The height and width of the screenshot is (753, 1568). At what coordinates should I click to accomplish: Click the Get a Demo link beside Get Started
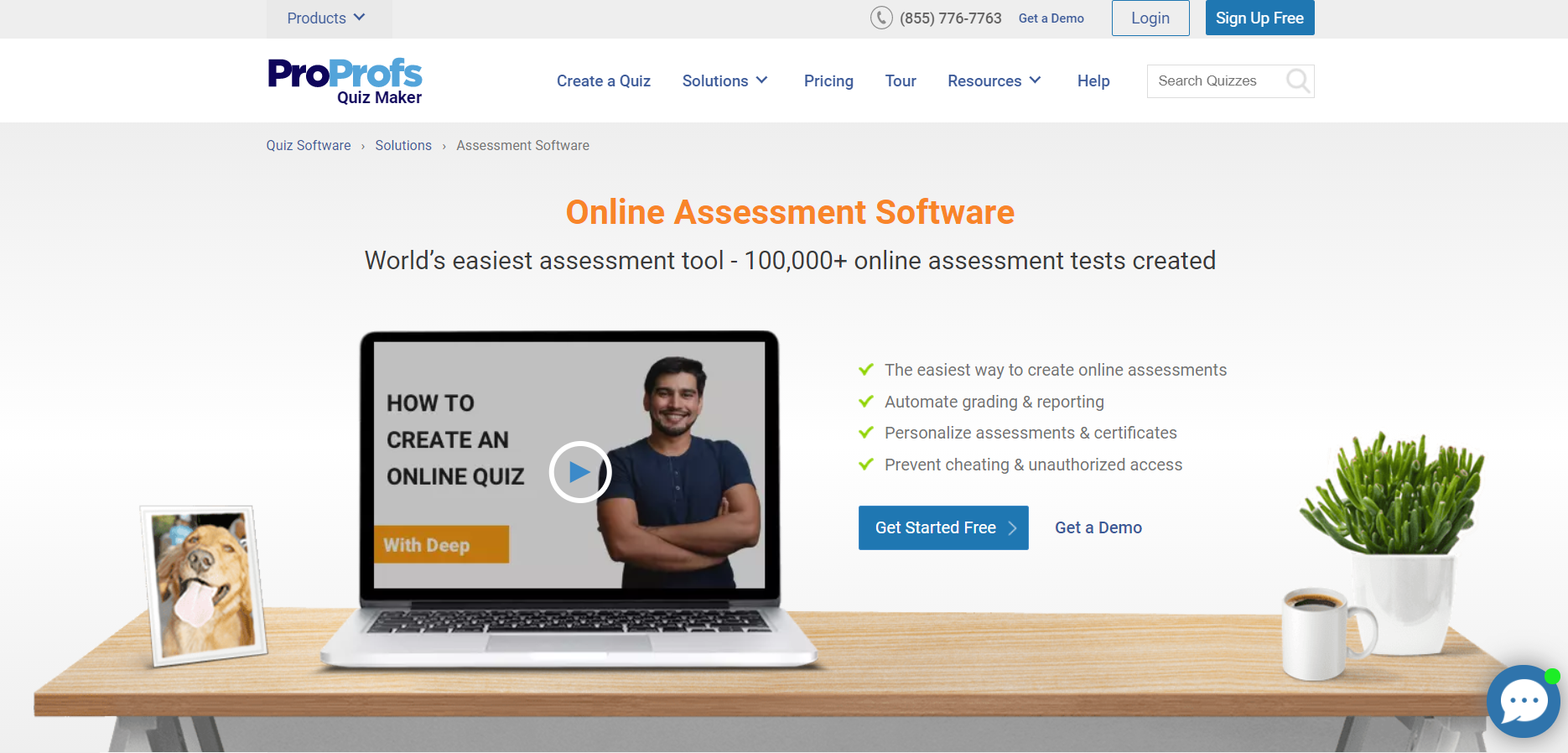[x=1098, y=528]
